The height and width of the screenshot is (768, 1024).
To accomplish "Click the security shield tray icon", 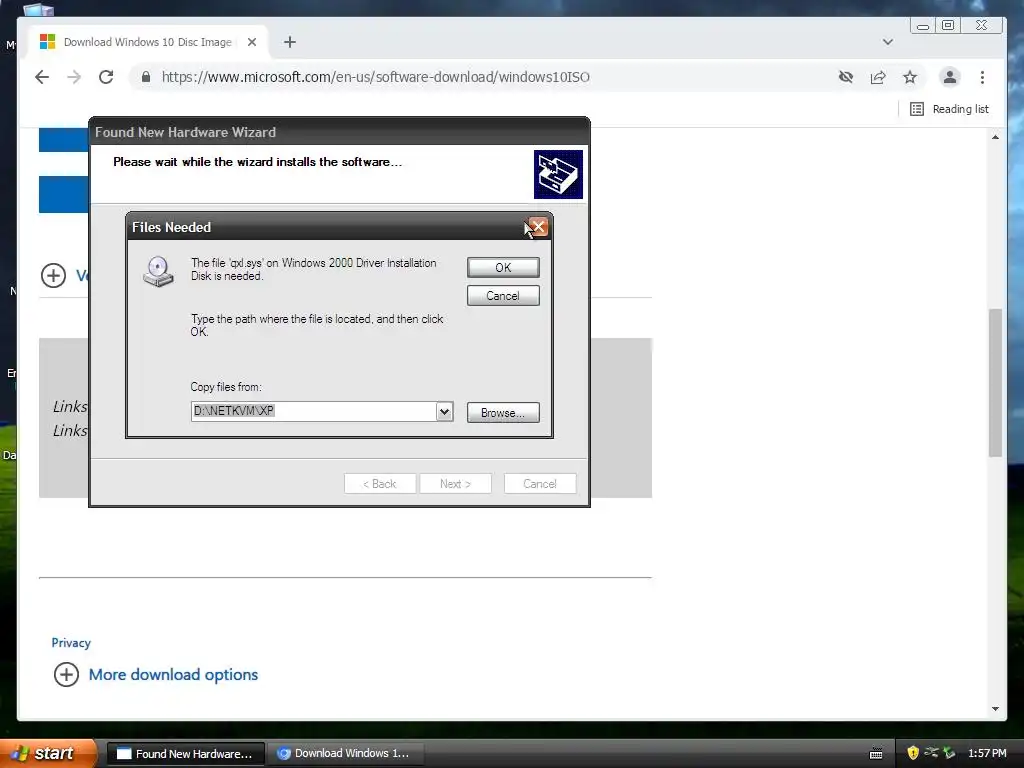I will pyautogui.click(x=913, y=753).
